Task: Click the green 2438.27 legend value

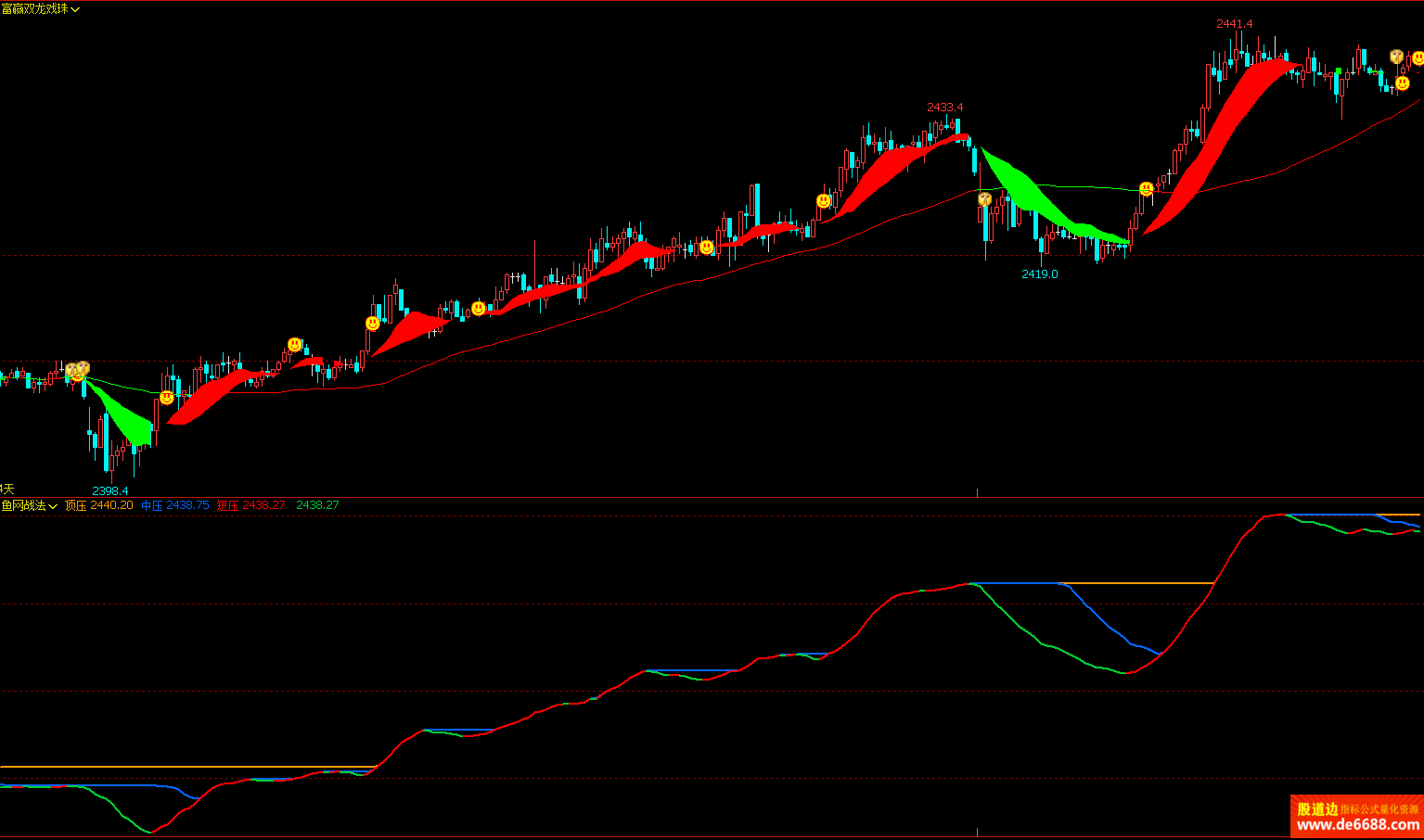Action: pos(317,505)
